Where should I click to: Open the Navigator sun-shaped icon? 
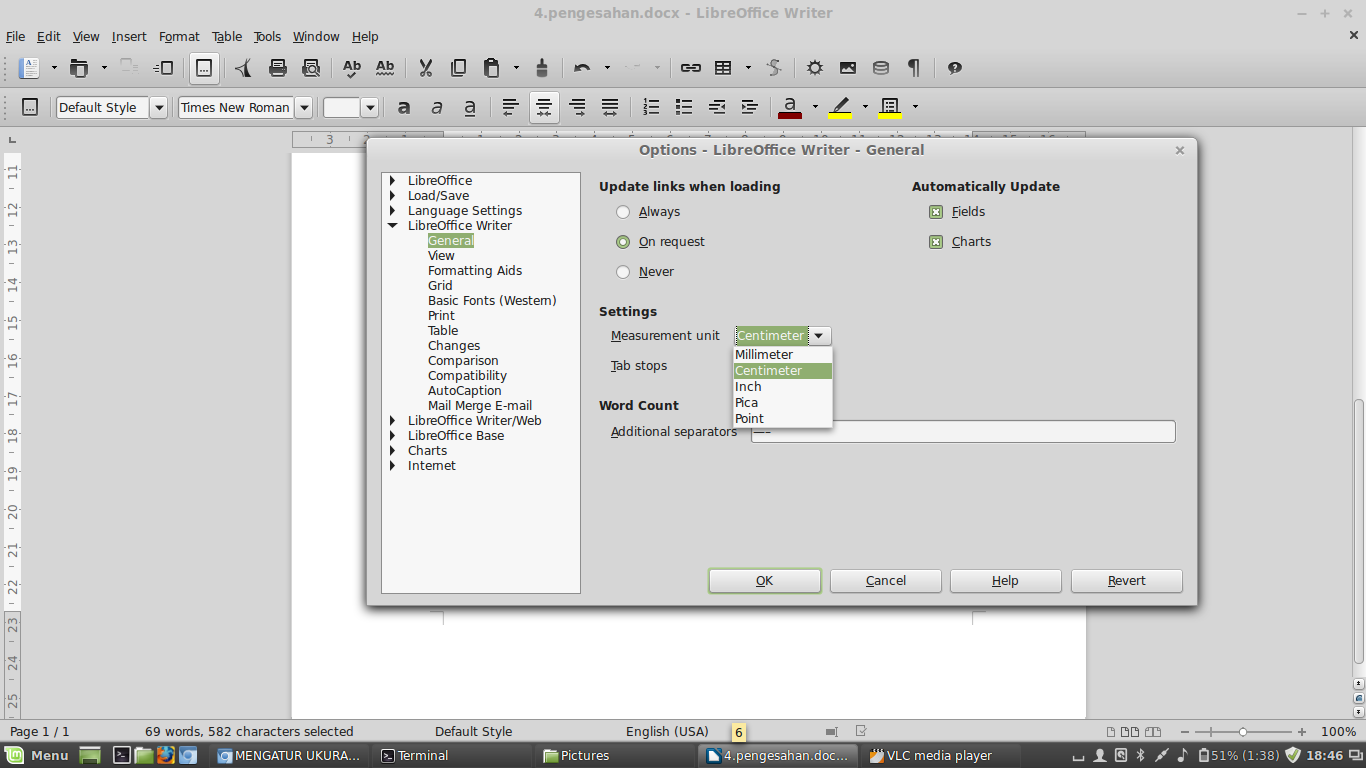tap(815, 68)
